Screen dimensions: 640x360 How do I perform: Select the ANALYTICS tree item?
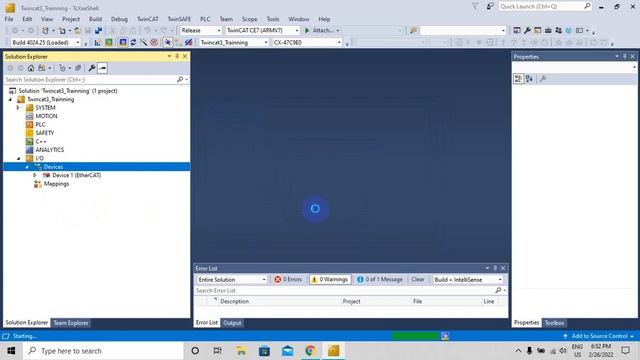[x=49, y=150]
